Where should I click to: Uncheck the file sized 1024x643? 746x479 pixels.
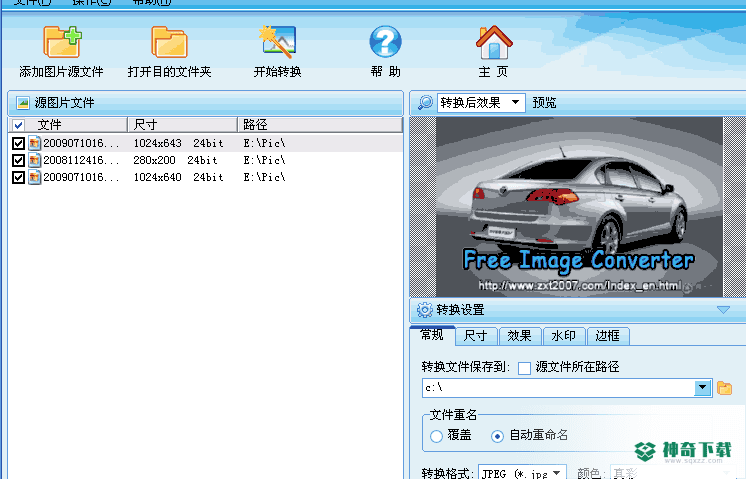[18, 143]
